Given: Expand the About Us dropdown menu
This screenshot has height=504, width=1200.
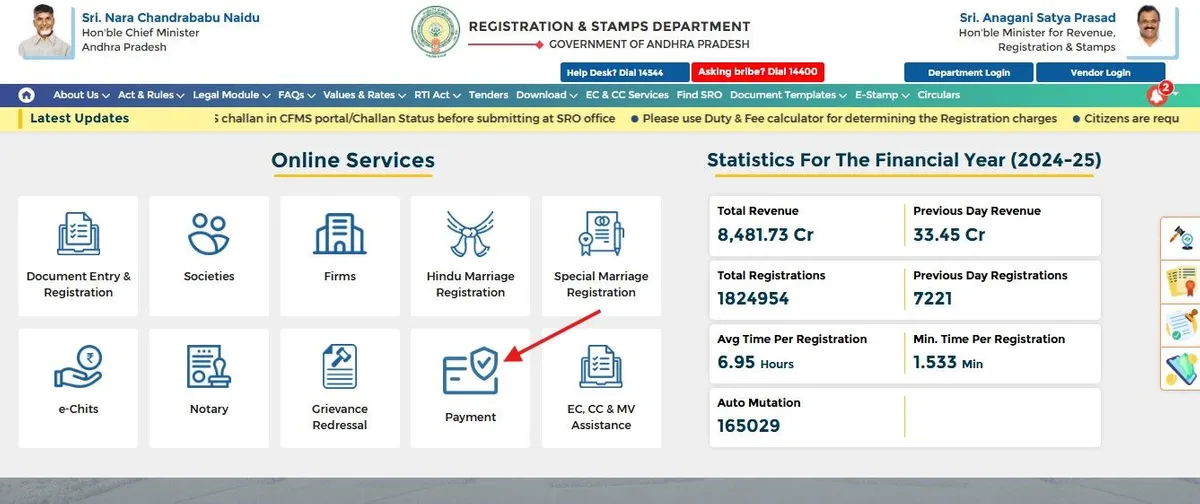Looking at the screenshot, I should point(81,95).
